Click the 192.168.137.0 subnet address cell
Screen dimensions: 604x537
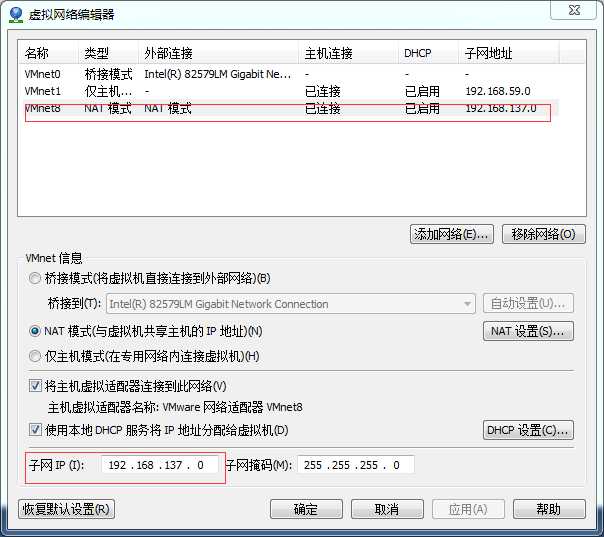pyautogui.click(x=501, y=108)
